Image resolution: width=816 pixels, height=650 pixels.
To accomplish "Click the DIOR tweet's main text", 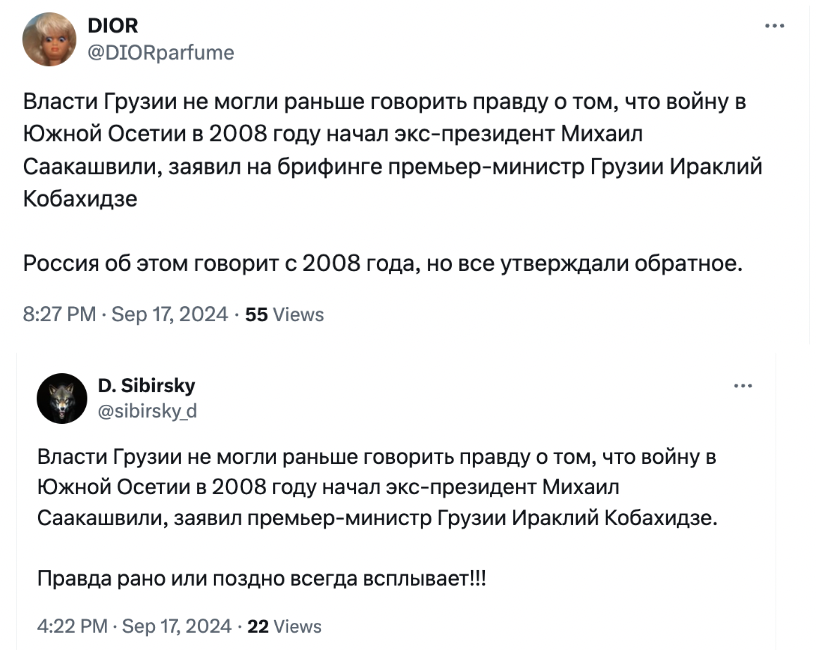I will click(x=393, y=182).
